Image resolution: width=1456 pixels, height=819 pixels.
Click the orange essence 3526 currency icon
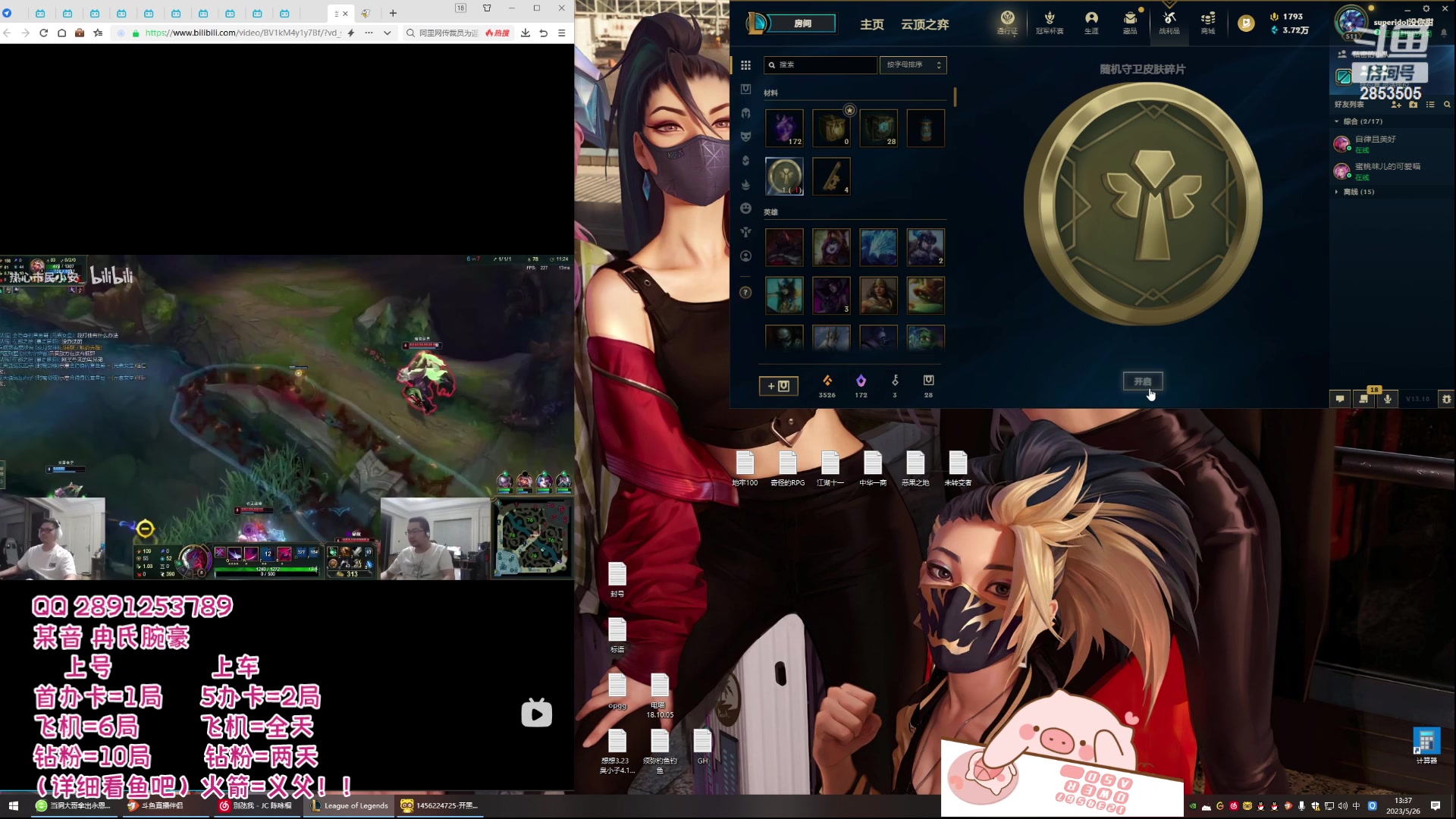[x=827, y=381]
